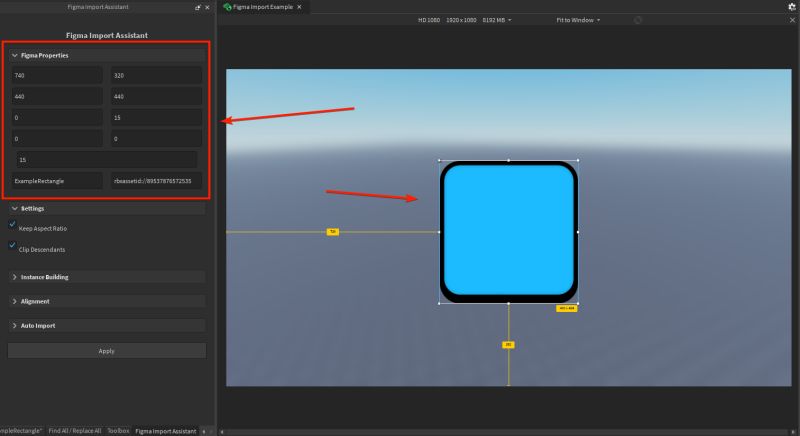Screen dimensions: 800x436
Task: Select the left-middle resize handle of the rectangle
Action: click(439, 232)
